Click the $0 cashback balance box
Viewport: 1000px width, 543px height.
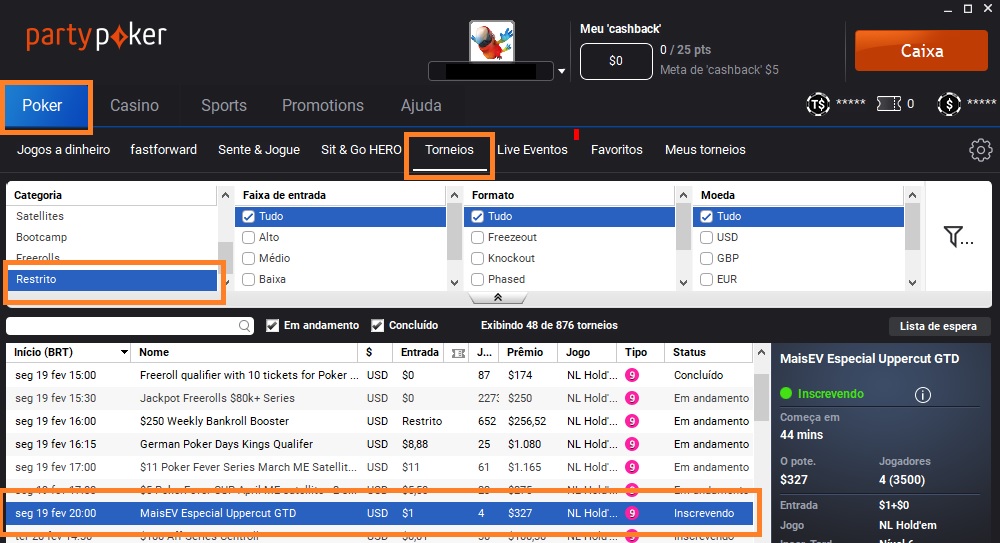616,61
